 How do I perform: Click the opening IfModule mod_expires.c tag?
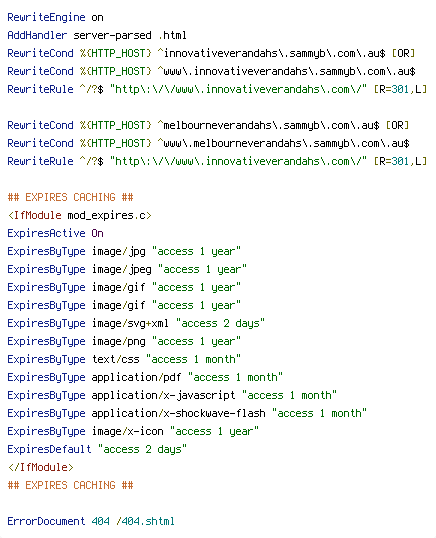click(x=79, y=215)
